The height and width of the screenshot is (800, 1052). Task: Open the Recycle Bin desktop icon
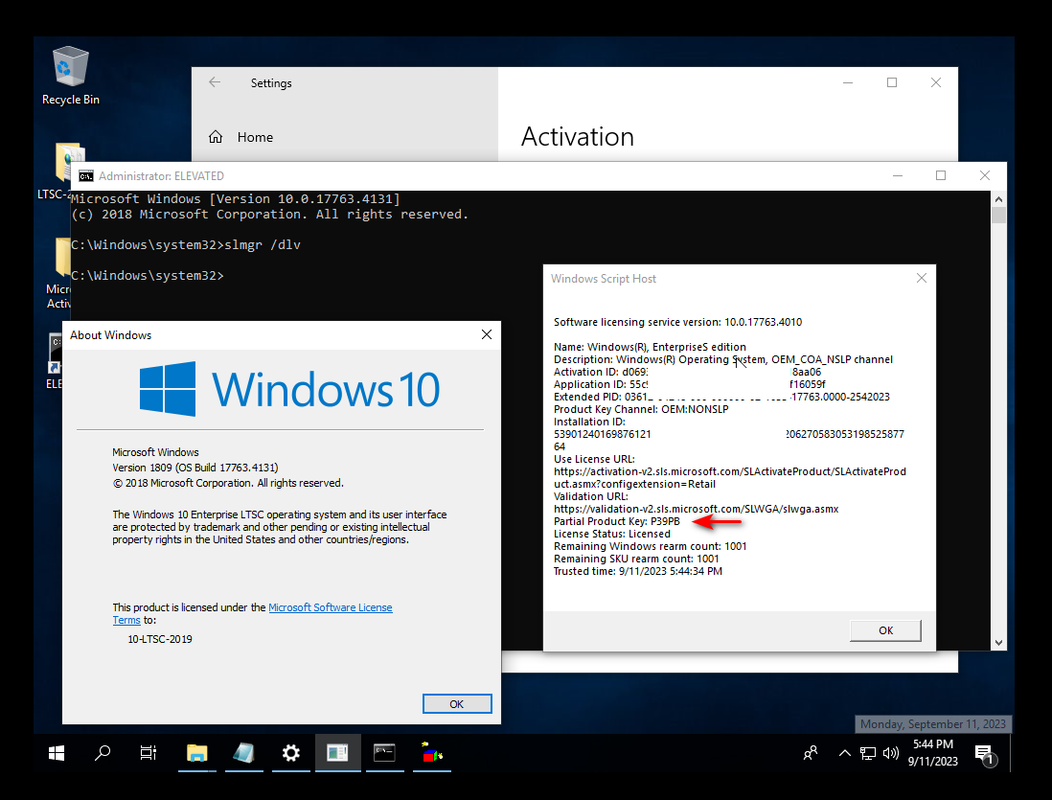70,75
